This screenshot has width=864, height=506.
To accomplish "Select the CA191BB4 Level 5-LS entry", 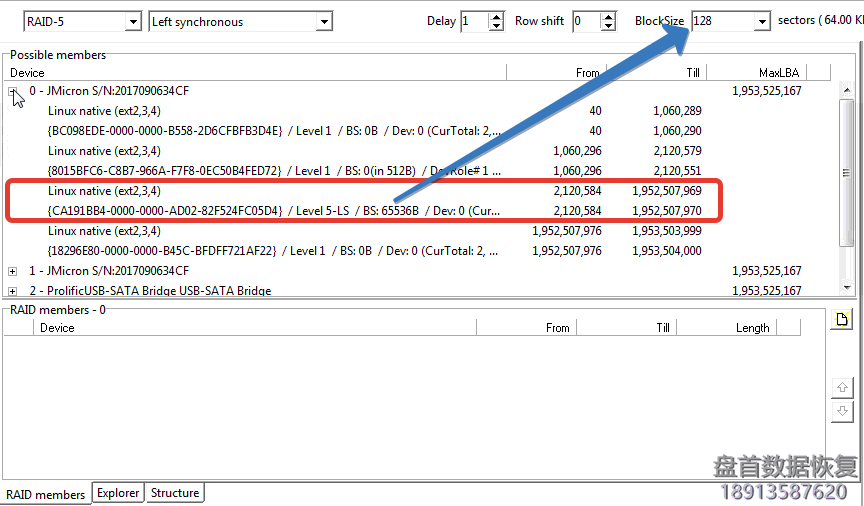I will coord(274,211).
